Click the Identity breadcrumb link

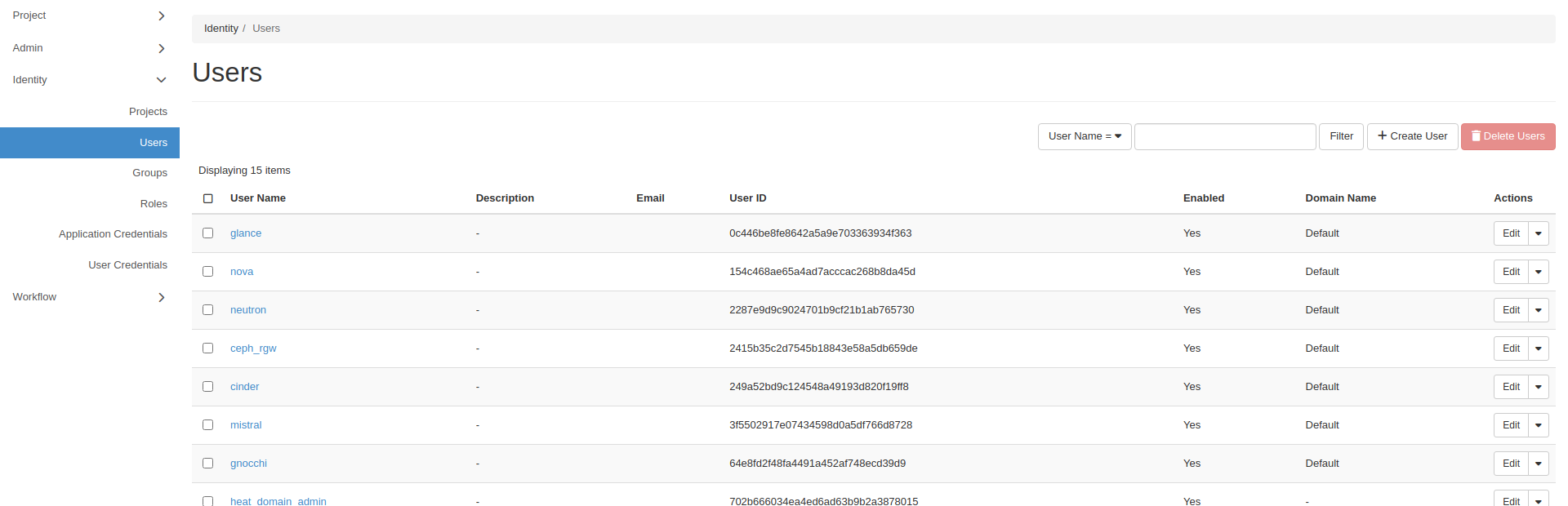pos(220,29)
